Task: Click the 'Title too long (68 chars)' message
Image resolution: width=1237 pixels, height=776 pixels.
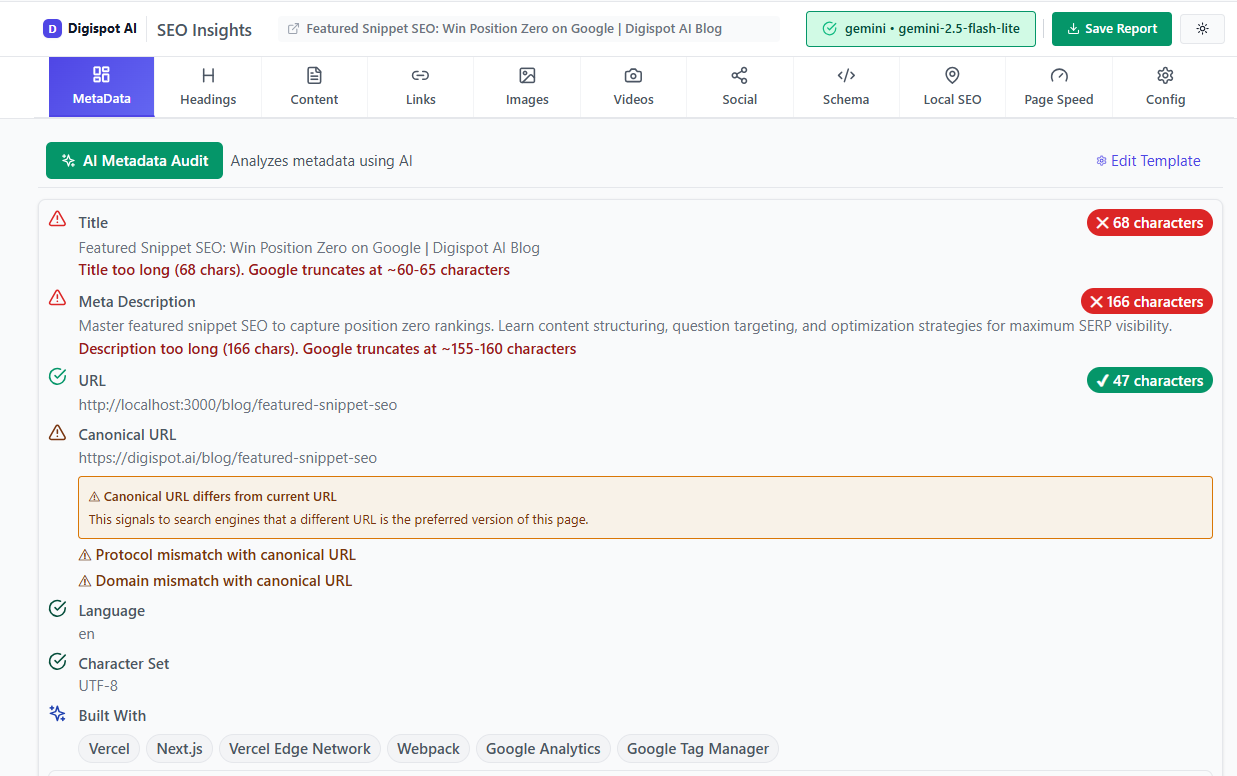Action: point(294,270)
